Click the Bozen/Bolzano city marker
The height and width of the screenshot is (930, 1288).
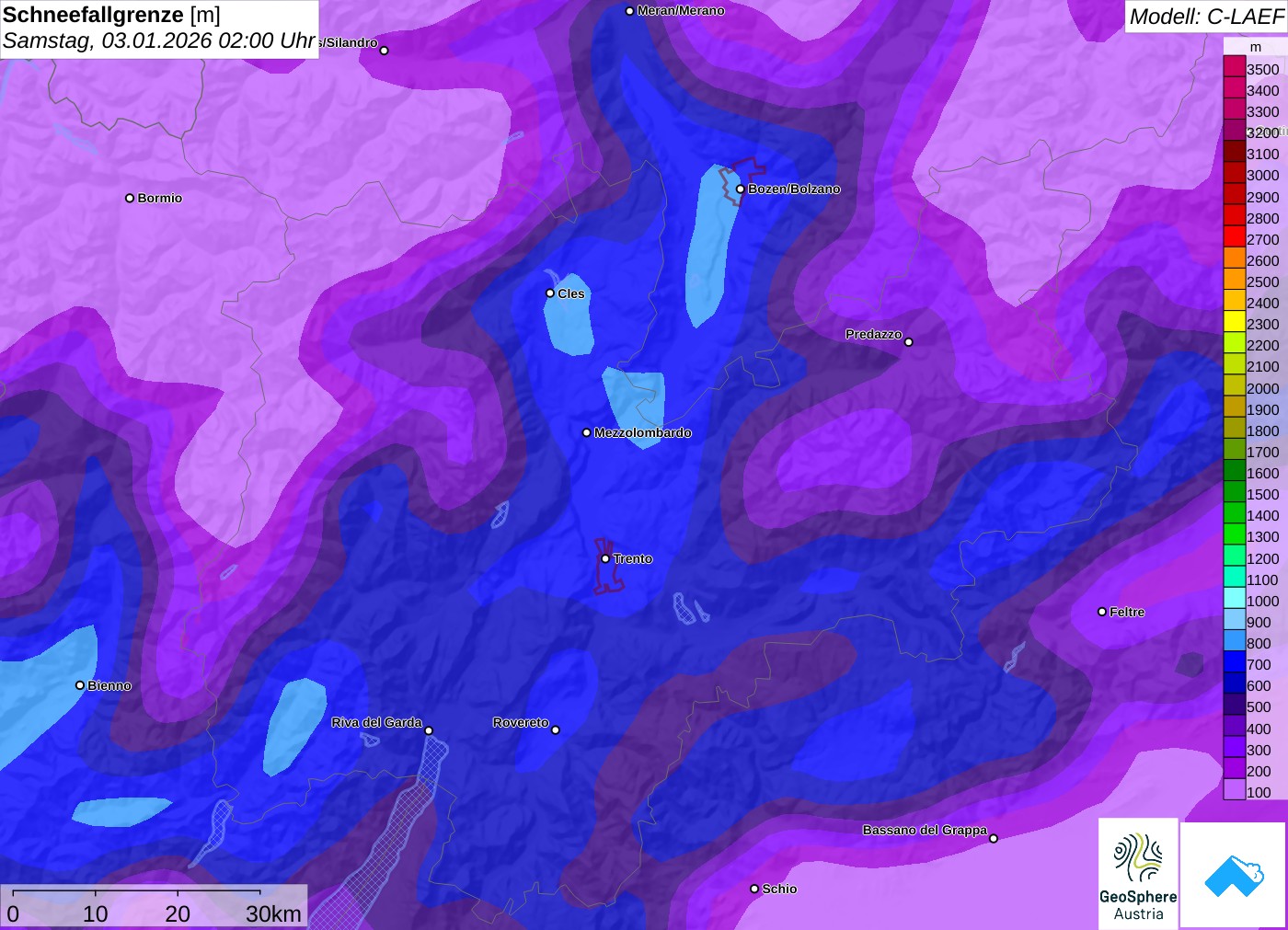pyautogui.click(x=740, y=189)
